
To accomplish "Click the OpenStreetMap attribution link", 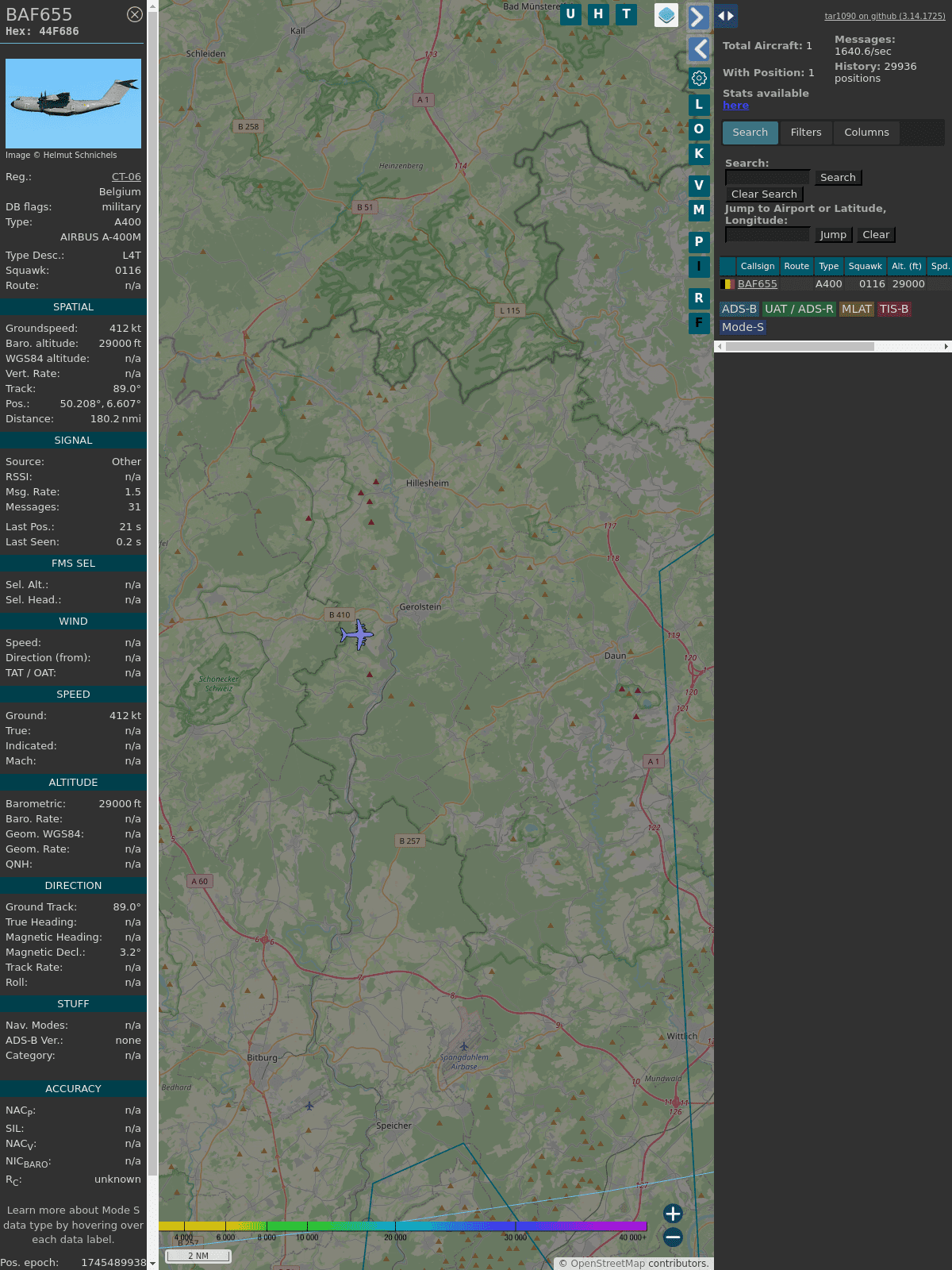I will click(608, 1264).
